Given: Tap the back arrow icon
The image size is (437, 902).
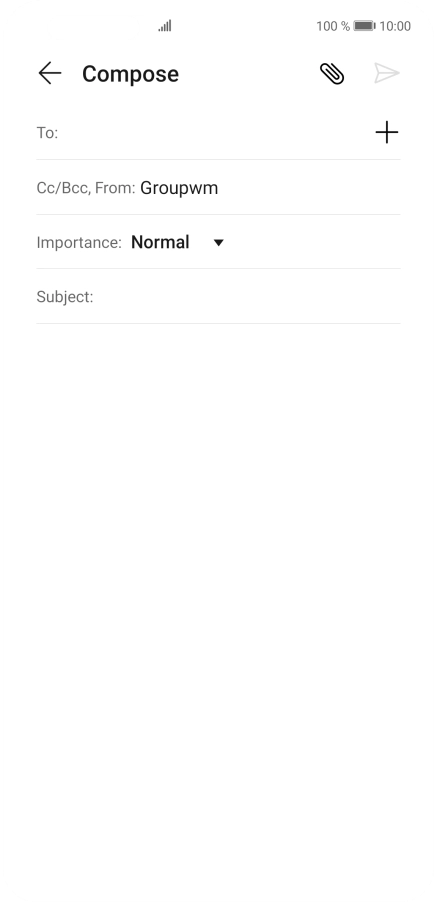Looking at the screenshot, I should pos(49,73).
